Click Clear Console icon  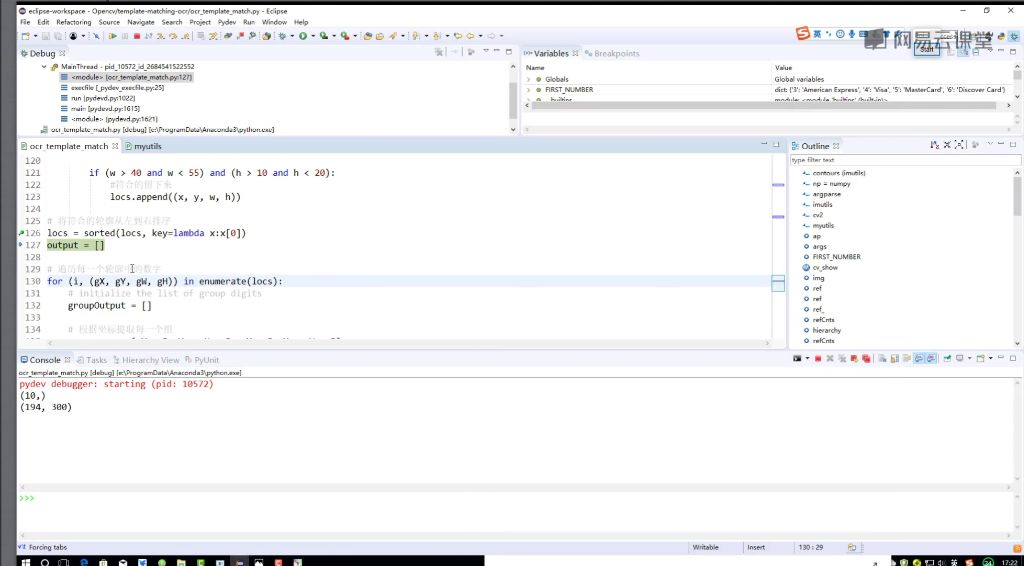point(882,358)
